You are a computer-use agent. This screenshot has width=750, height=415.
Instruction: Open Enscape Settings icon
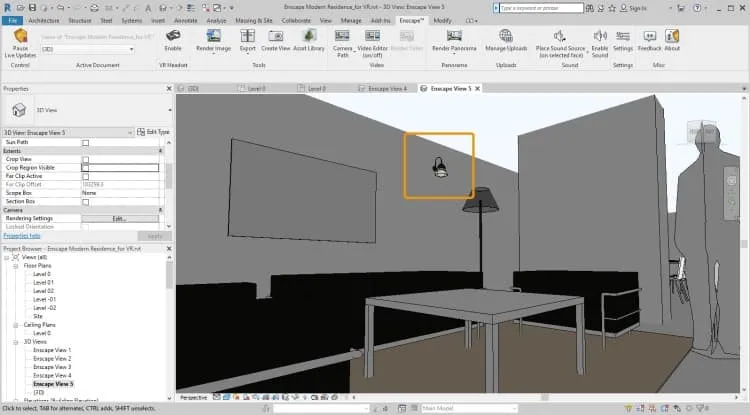pyautogui.click(x=622, y=36)
